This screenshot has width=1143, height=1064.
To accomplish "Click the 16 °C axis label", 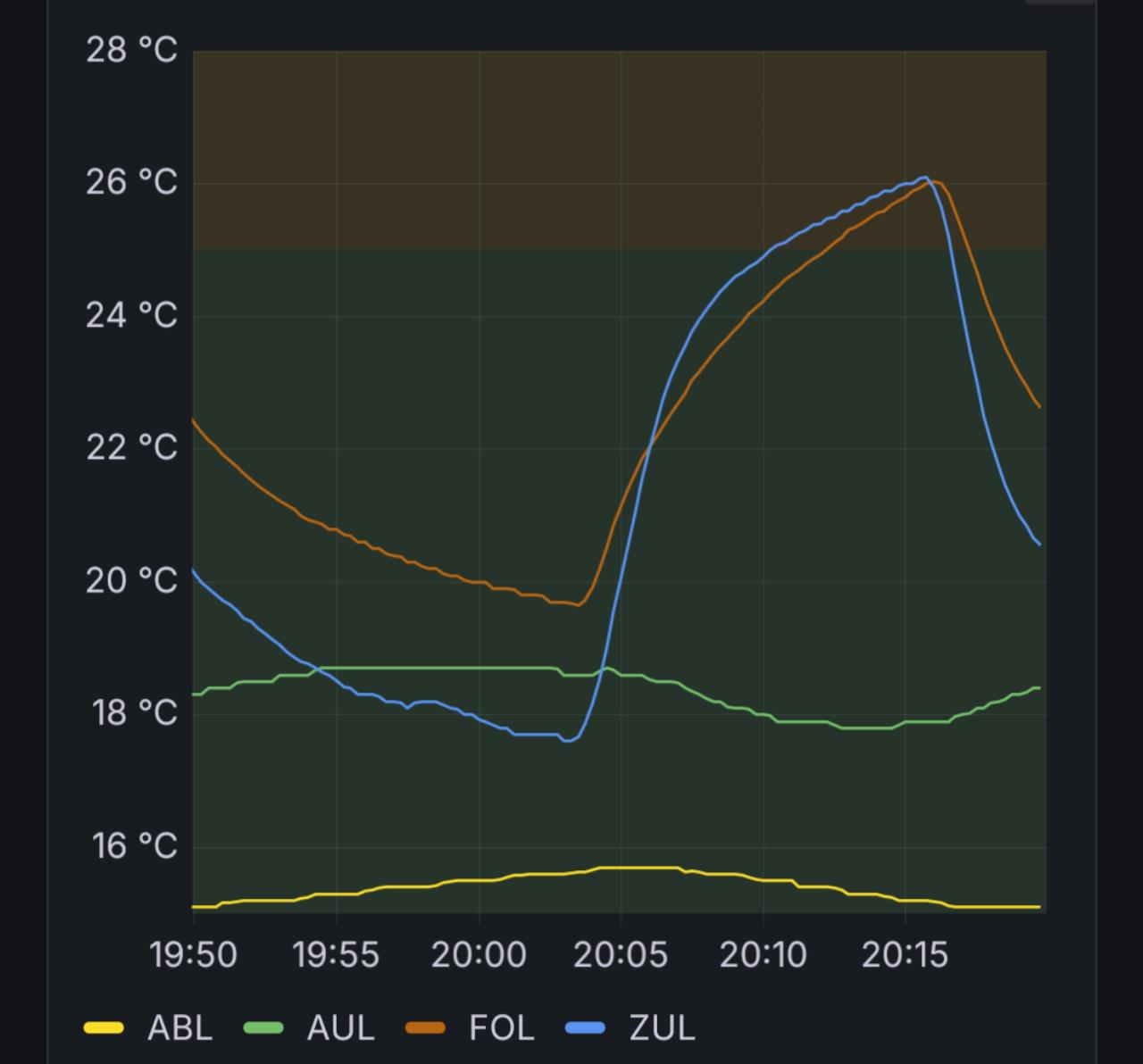I will 134,846.
